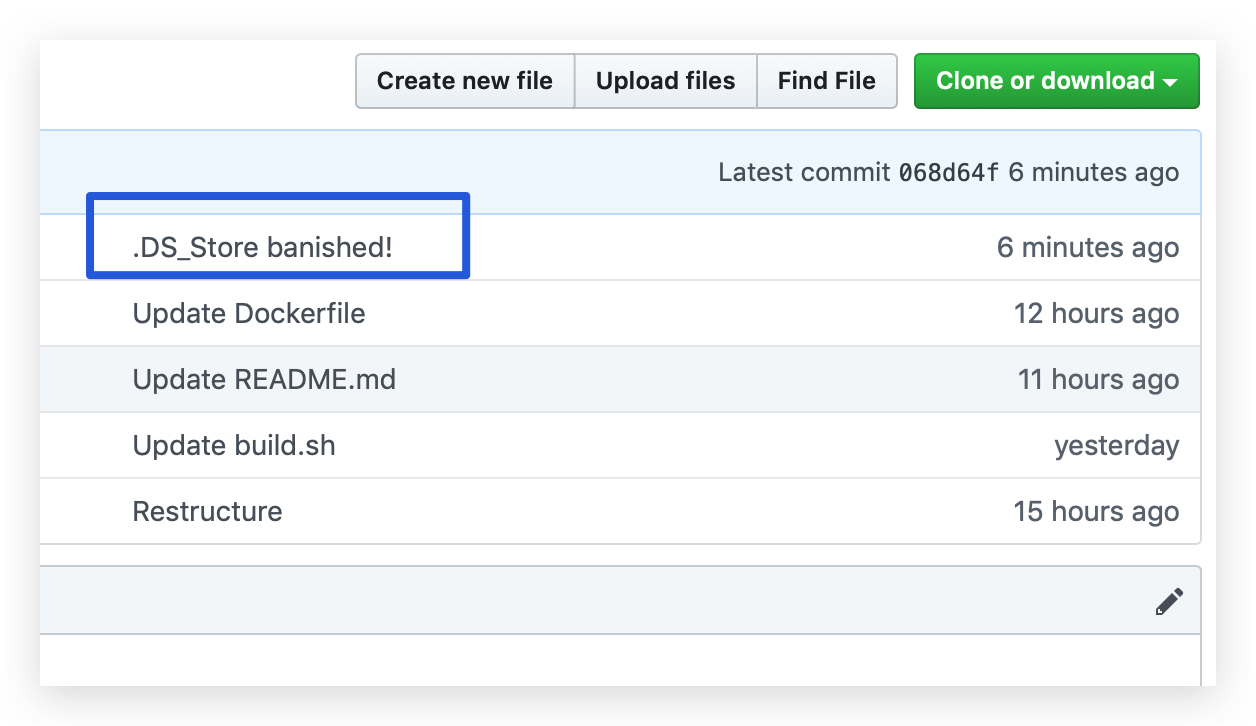The image size is (1256, 726).
Task: Click the '12 hours ago' timestamp
Action: [x=1096, y=313]
